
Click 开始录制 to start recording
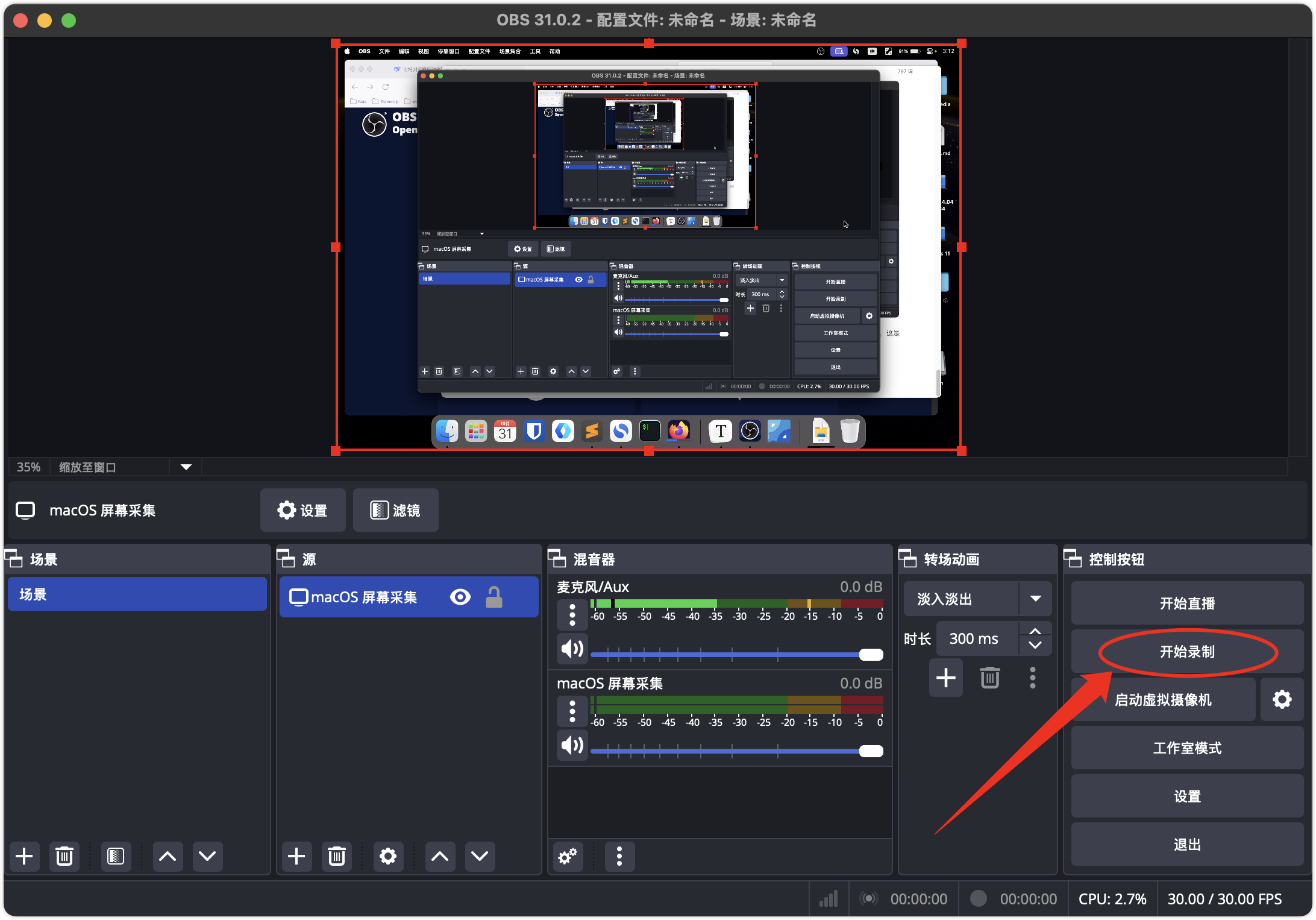1187,651
